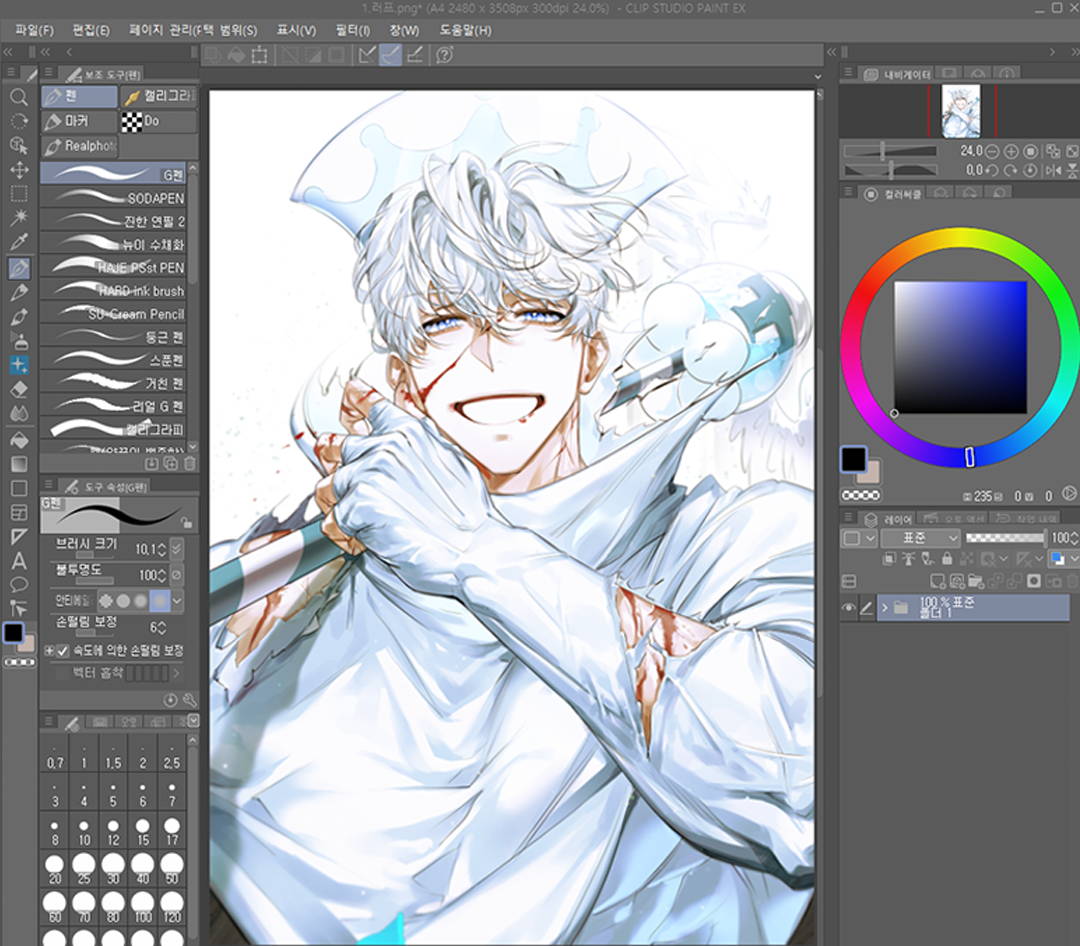Open the 창(W) menu
The image size is (1080, 946).
(x=404, y=30)
